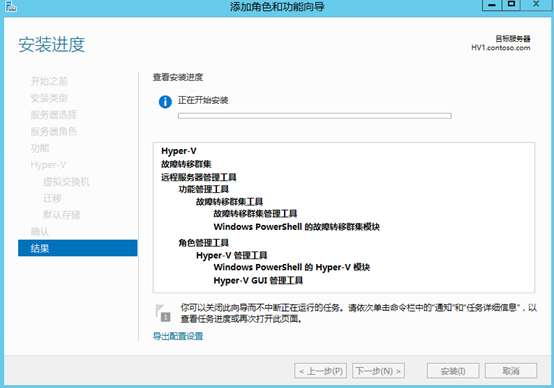Click the blue information icon
The width and height of the screenshot is (554, 388).
click(x=165, y=102)
